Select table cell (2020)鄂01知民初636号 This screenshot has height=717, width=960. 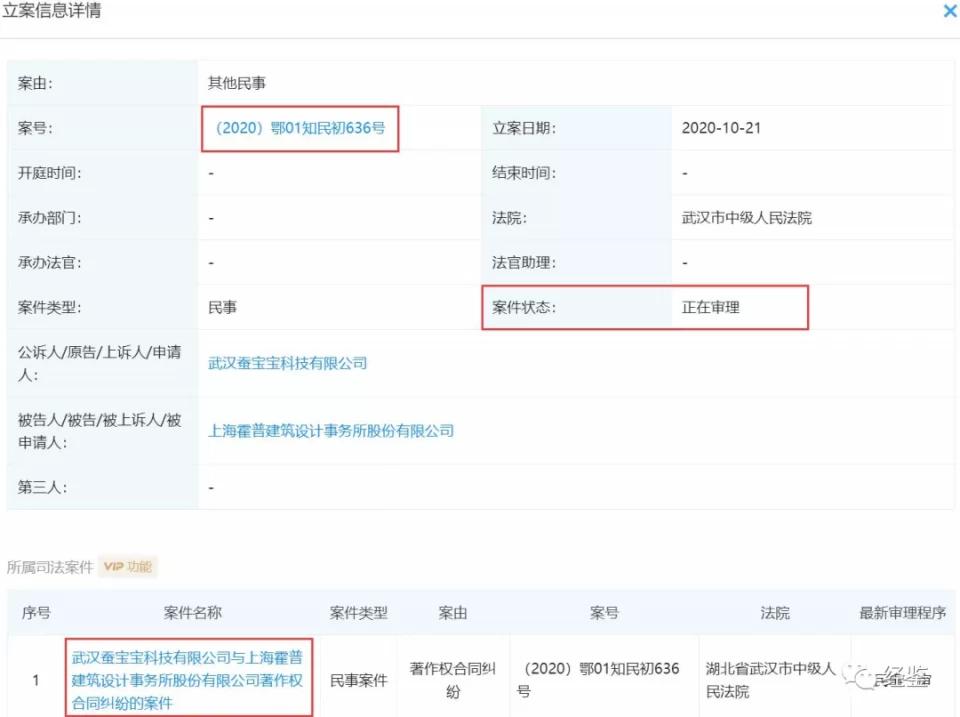coord(599,680)
